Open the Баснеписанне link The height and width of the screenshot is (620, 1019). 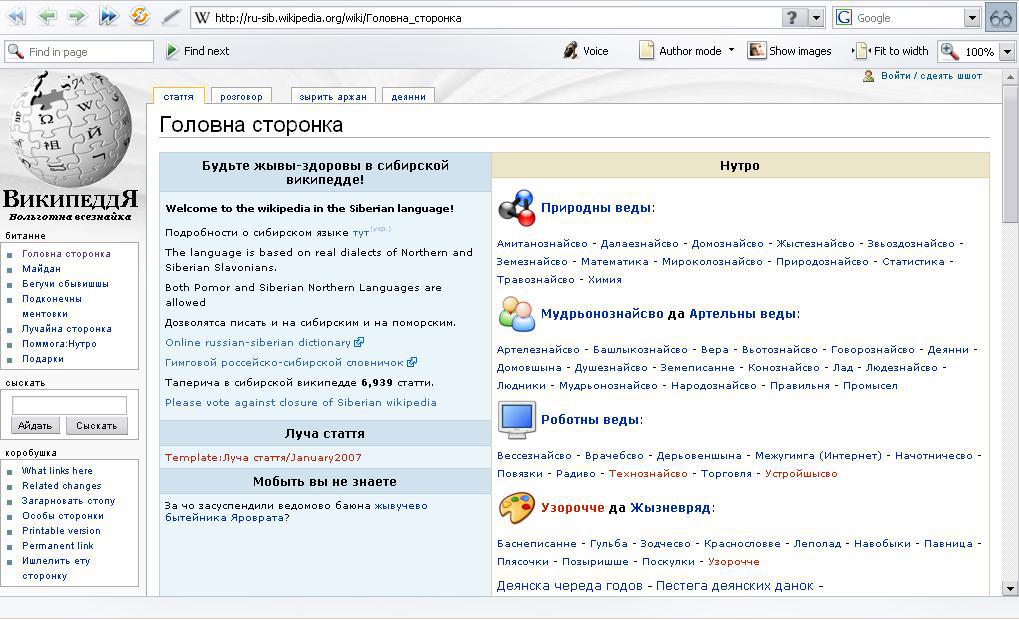pos(537,543)
